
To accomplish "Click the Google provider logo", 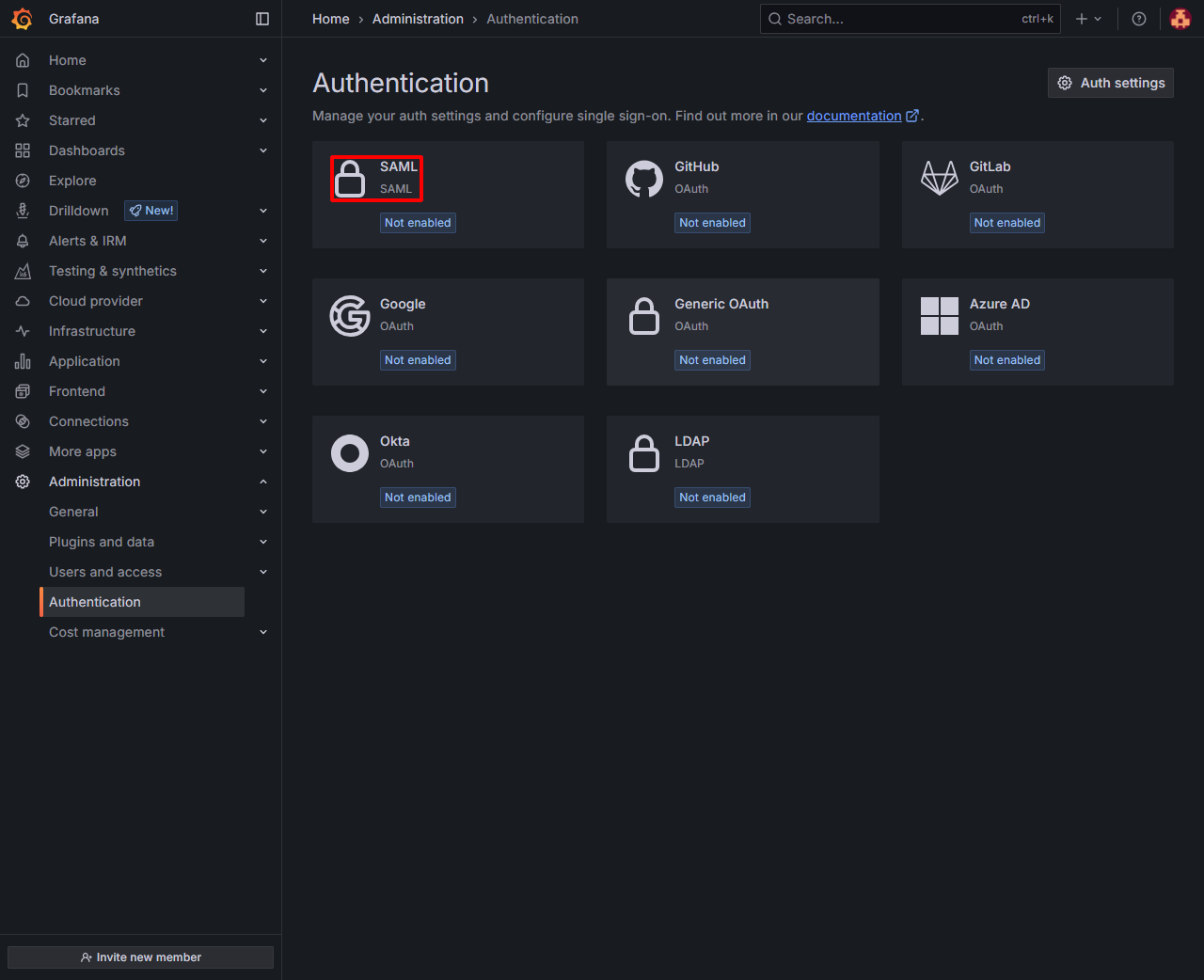I will click(350, 316).
